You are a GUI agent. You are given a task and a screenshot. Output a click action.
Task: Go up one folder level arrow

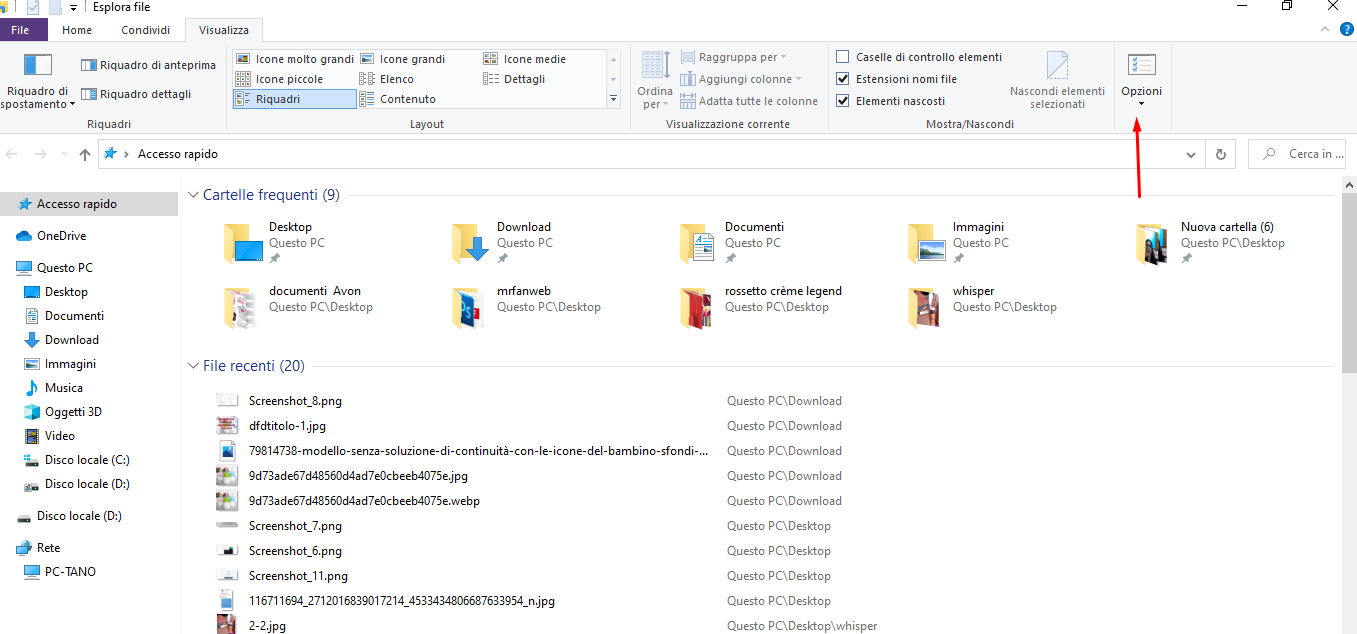tap(85, 154)
